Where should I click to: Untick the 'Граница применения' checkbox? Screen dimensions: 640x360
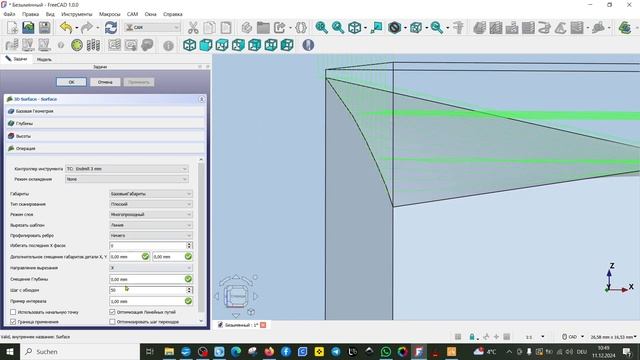pyautogui.click(x=13, y=322)
